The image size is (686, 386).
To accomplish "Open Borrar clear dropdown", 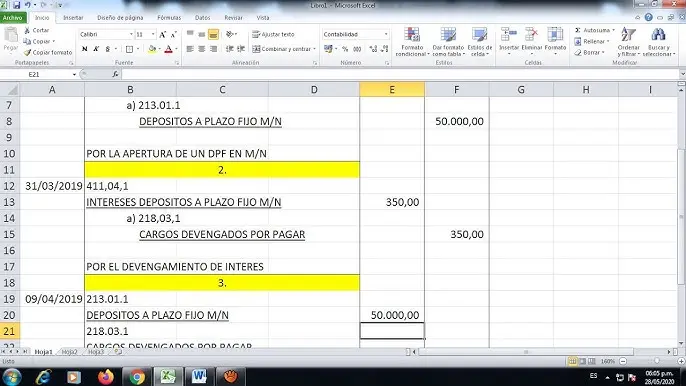I will (x=589, y=52).
